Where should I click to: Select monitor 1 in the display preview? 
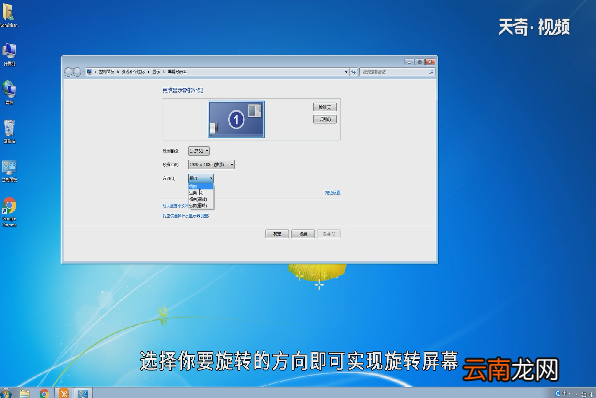tap(236, 119)
